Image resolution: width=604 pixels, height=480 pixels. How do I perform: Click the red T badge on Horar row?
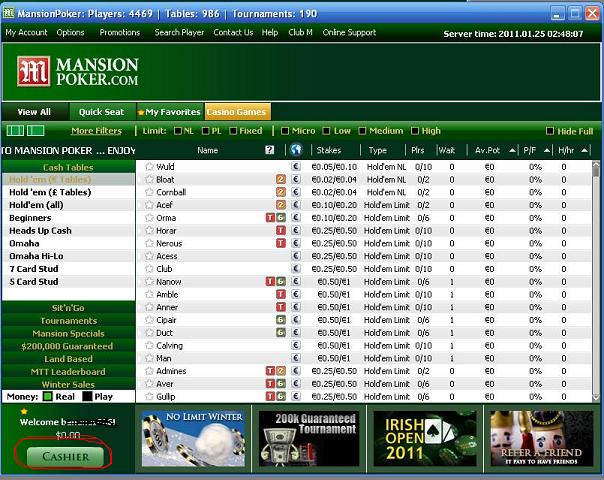tap(281, 230)
